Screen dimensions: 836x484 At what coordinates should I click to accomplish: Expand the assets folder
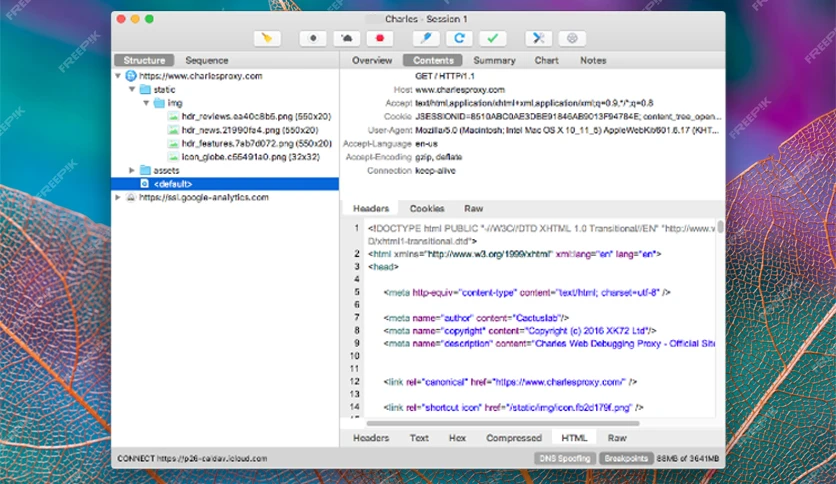[x=132, y=170]
